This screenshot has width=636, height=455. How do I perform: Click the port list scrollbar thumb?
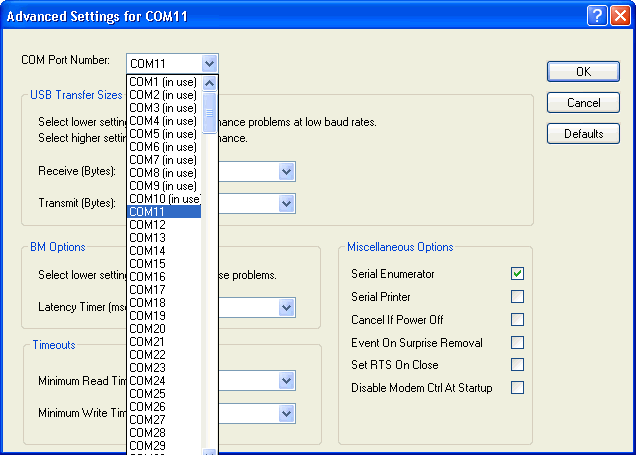pos(209,113)
